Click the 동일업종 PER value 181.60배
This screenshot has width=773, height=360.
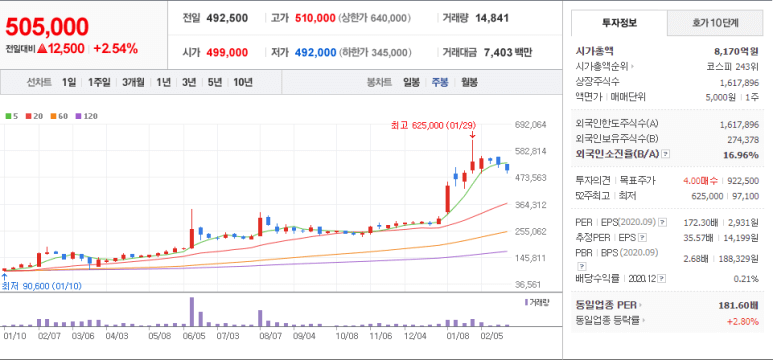(738, 305)
